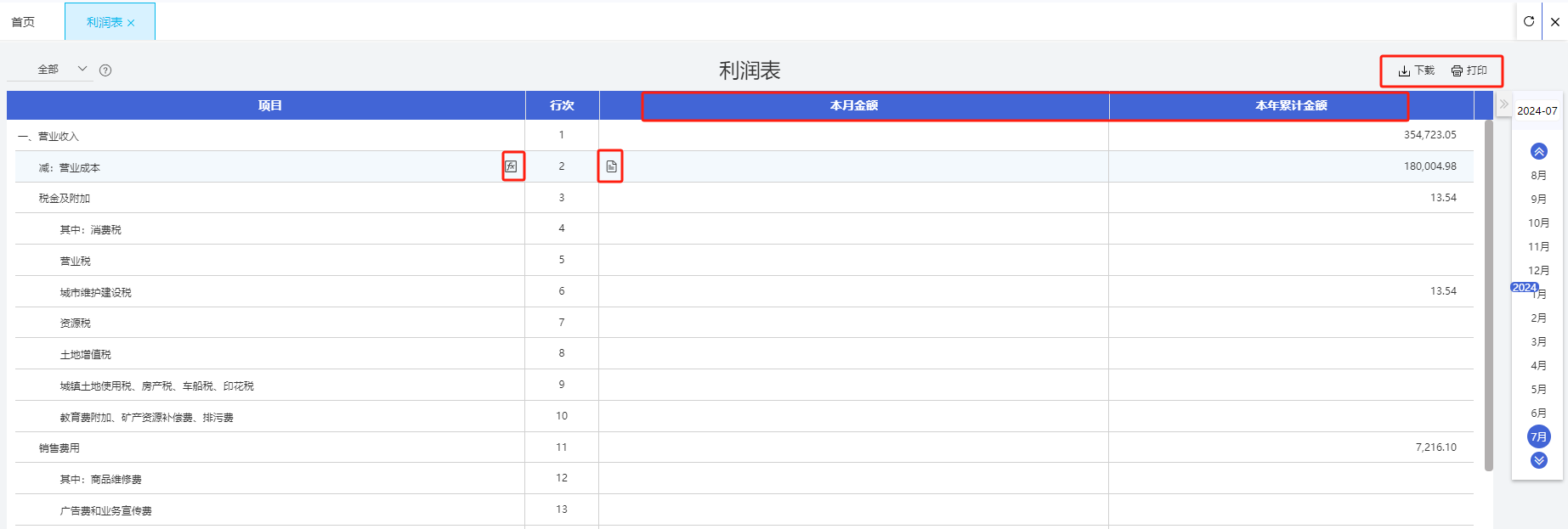This screenshot has height=529, width=1568.
Task: Click the 2024-07 period field
Action: pos(1537,110)
